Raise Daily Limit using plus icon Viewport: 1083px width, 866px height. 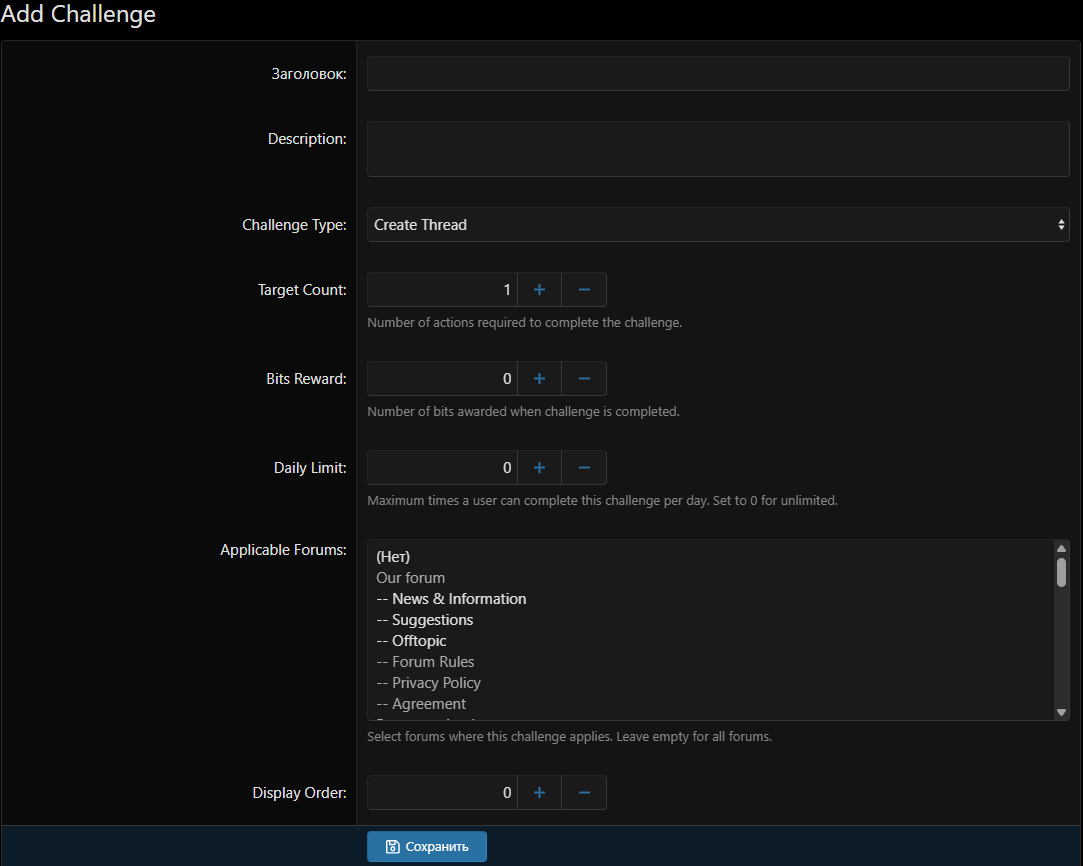(539, 467)
